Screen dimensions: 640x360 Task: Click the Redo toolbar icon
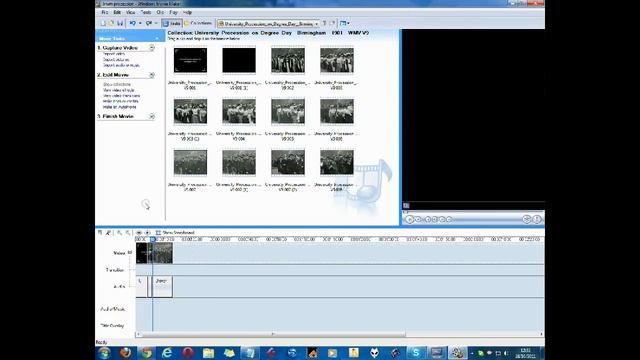click(x=149, y=24)
